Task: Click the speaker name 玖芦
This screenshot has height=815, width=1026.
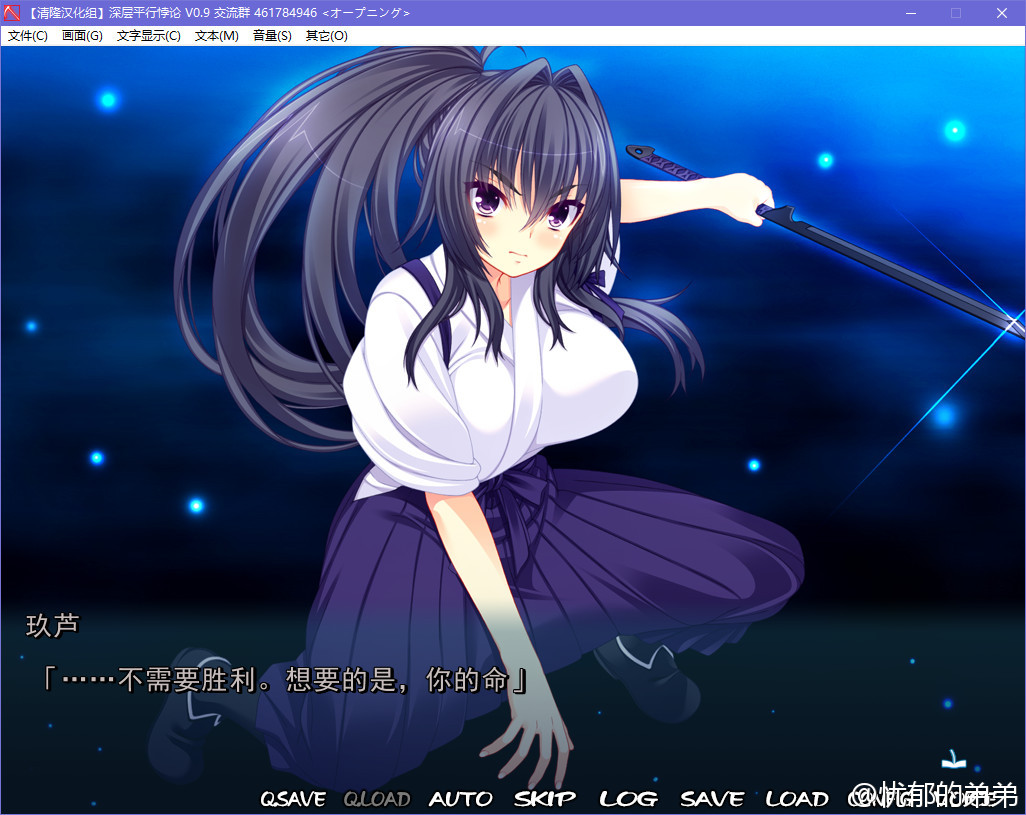Action: point(52,626)
